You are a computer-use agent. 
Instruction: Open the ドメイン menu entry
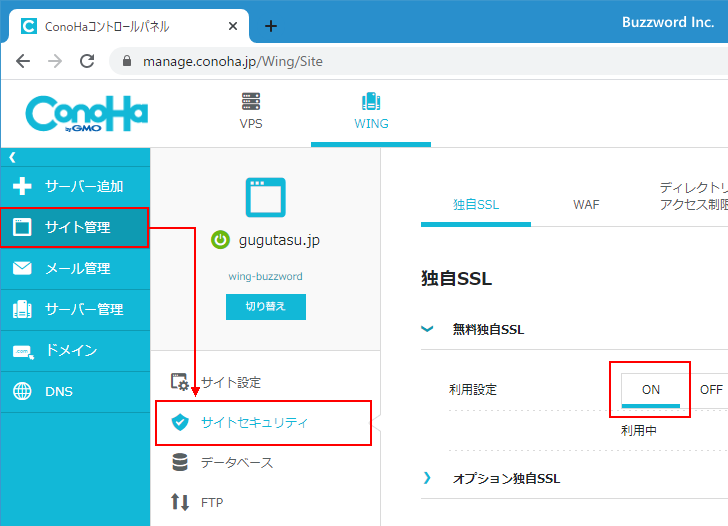75,351
